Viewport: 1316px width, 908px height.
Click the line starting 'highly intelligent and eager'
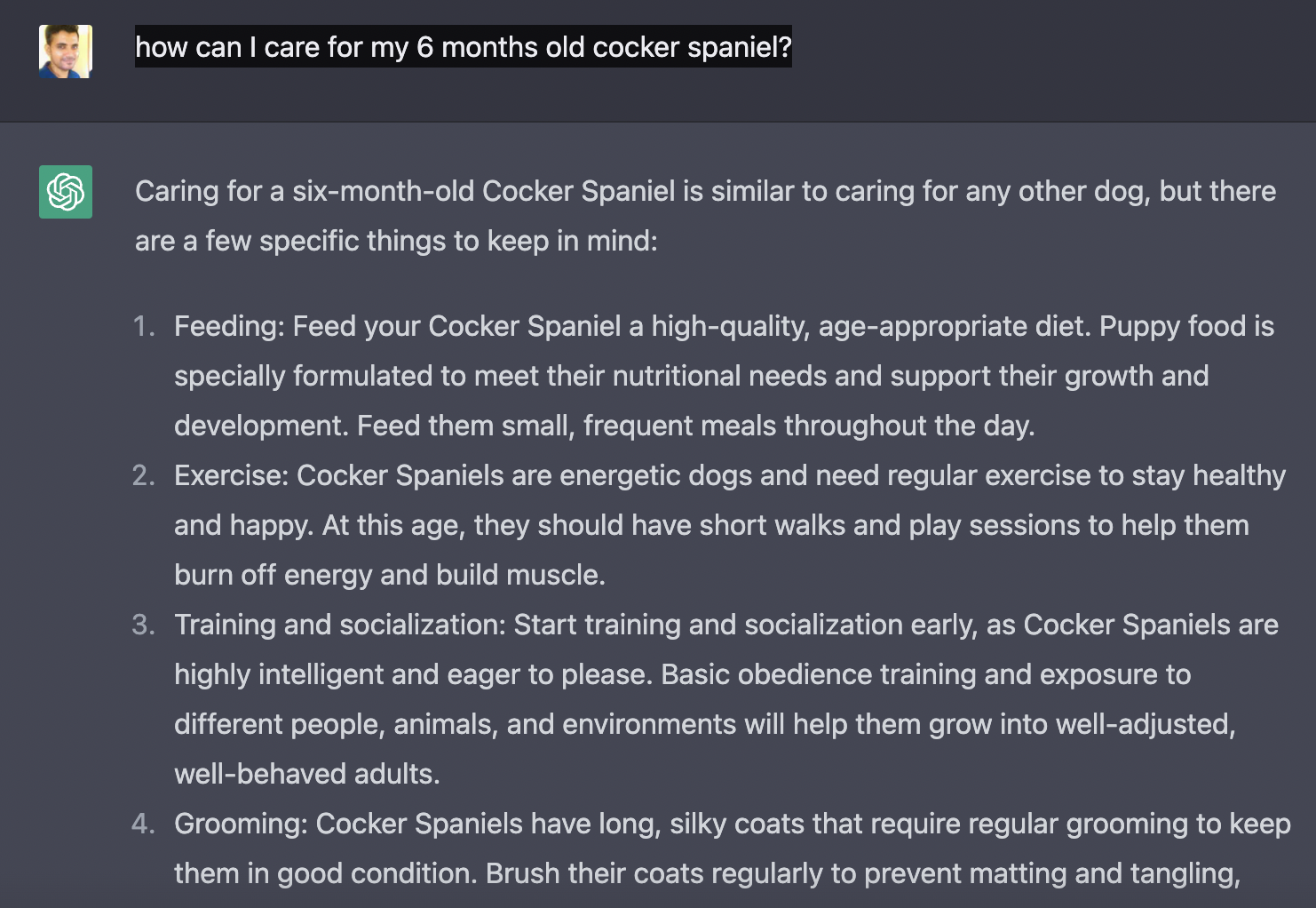click(x=682, y=674)
